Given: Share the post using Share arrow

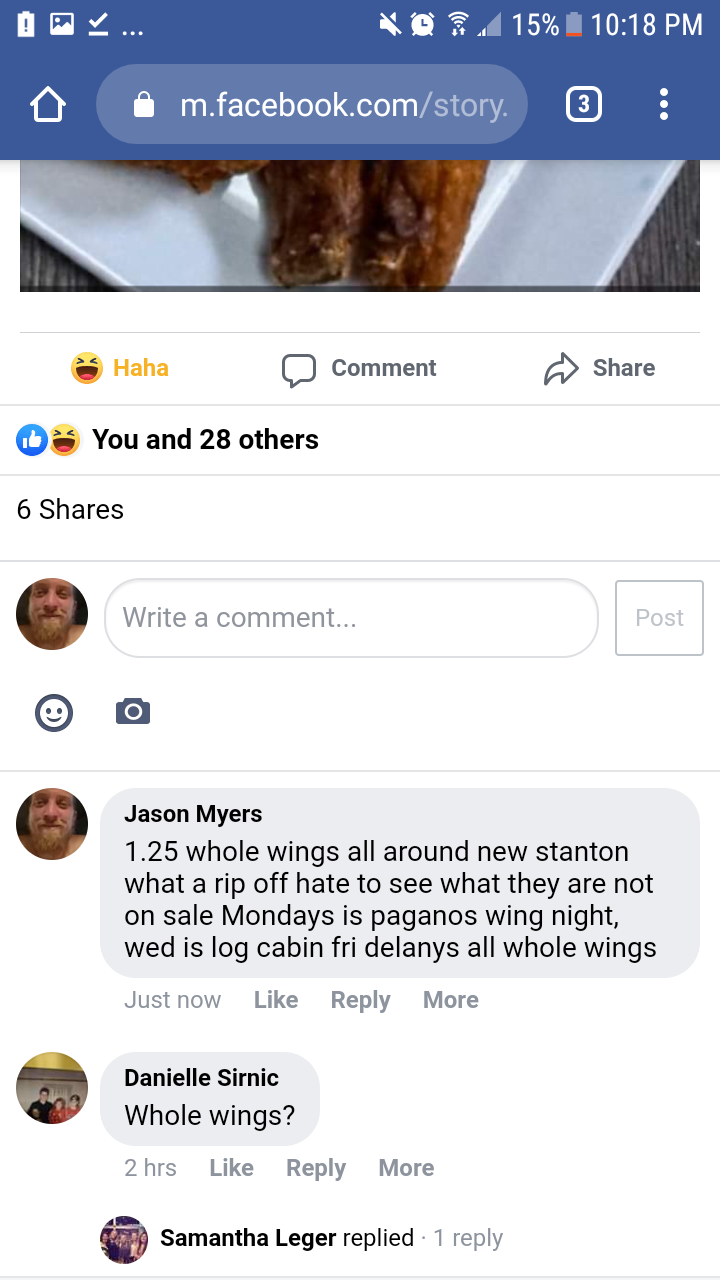Looking at the screenshot, I should (599, 368).
